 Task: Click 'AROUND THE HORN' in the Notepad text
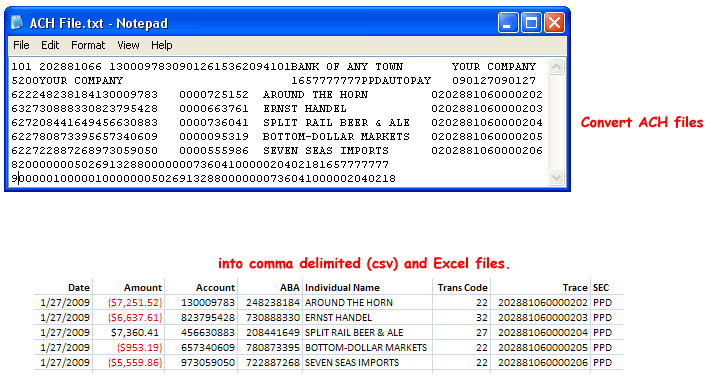click(315, 95)
